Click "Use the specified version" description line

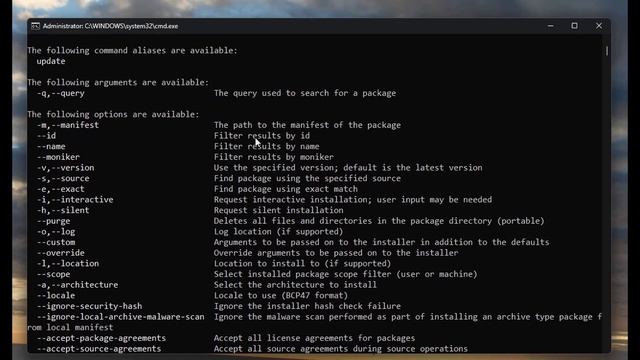[348, 167]
